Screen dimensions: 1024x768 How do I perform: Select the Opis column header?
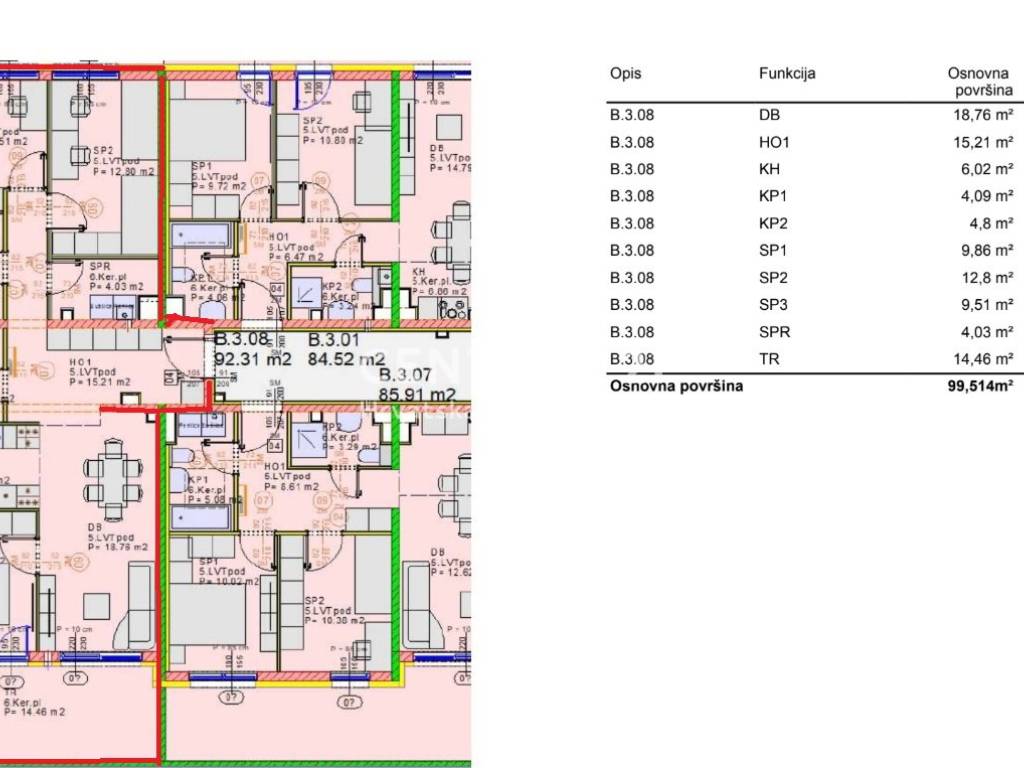point(625,74)
